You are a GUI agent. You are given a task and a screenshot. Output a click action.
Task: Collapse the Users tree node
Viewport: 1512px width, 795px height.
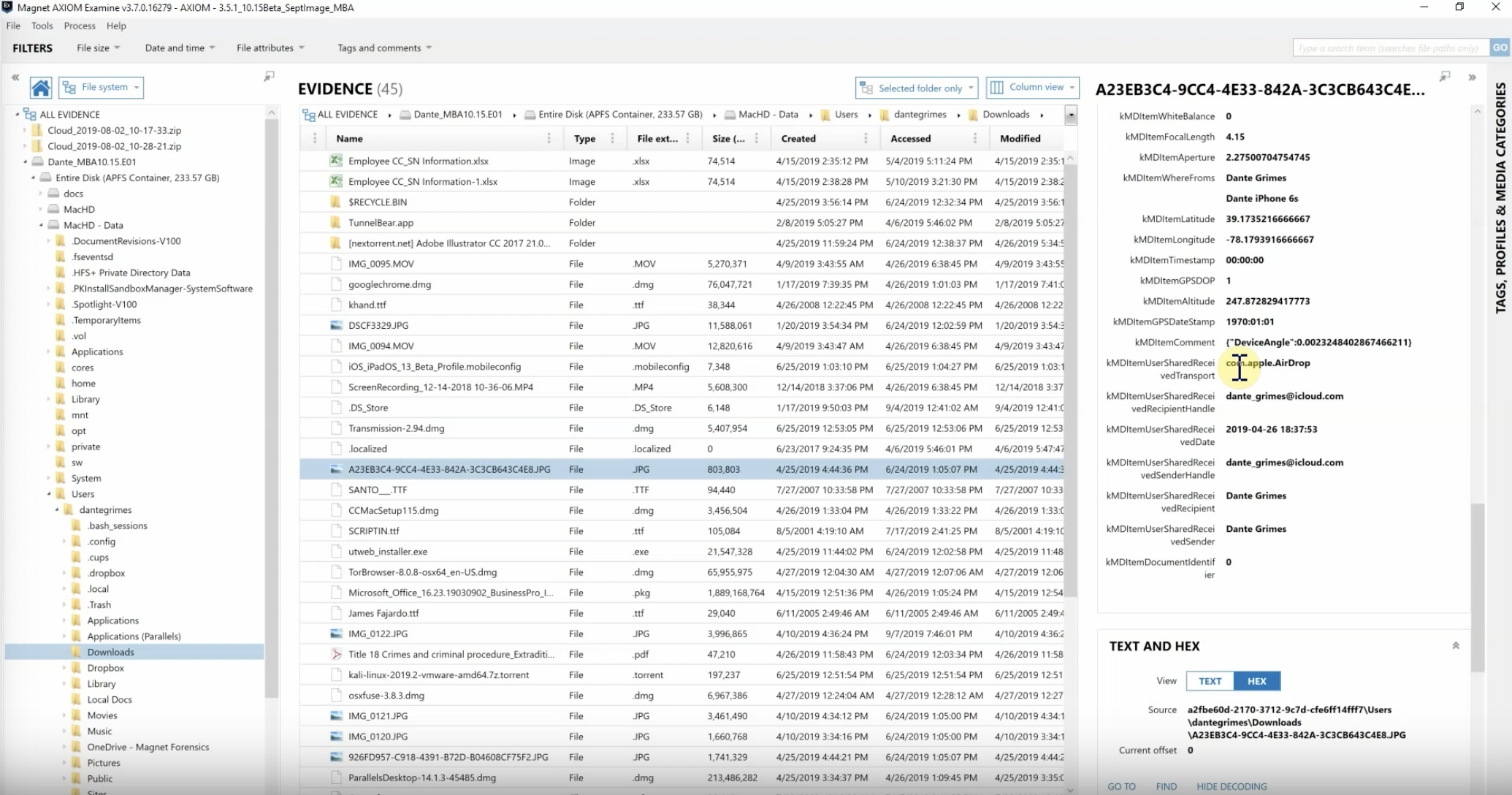point(49,494)
